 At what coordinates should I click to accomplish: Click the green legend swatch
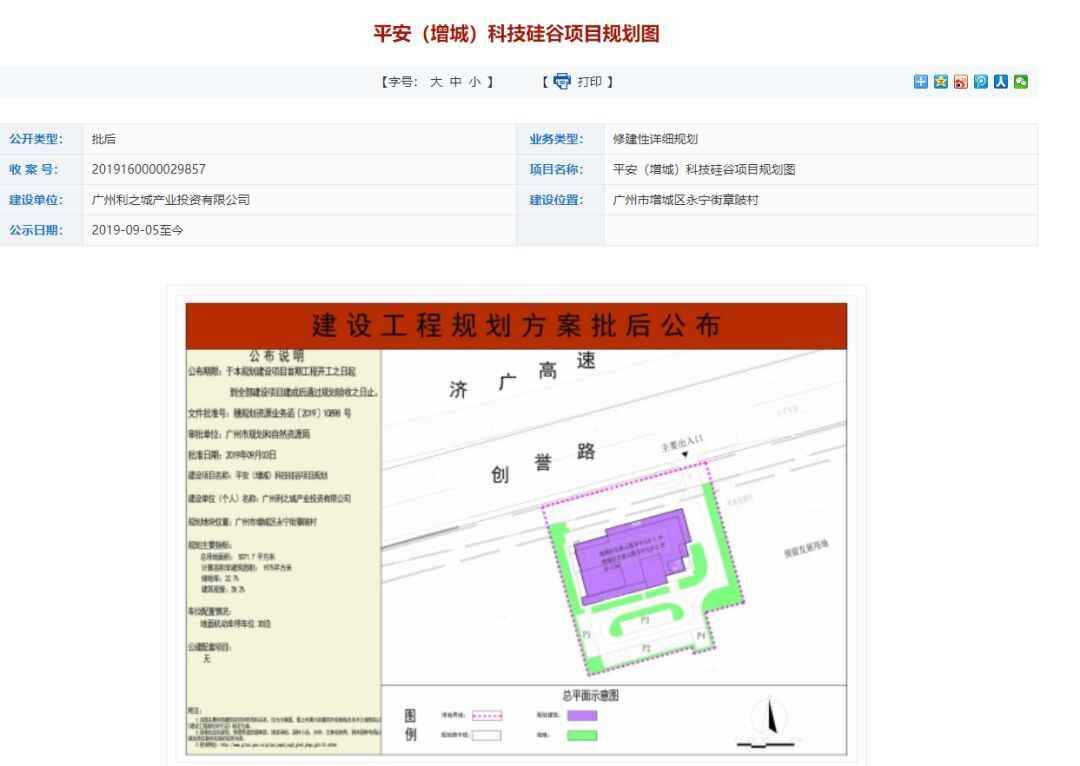(x=581, y=735)
